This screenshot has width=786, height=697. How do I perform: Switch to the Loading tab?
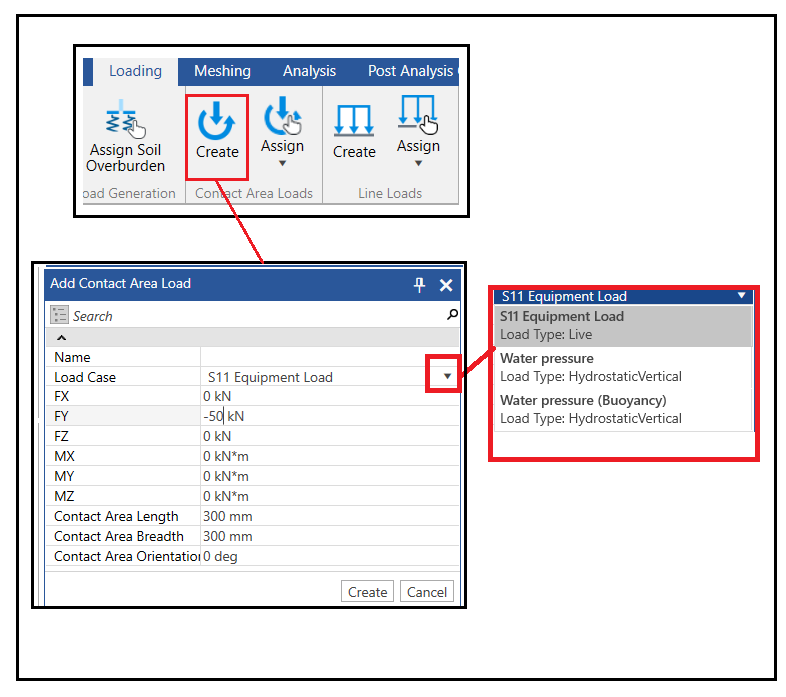135,71
